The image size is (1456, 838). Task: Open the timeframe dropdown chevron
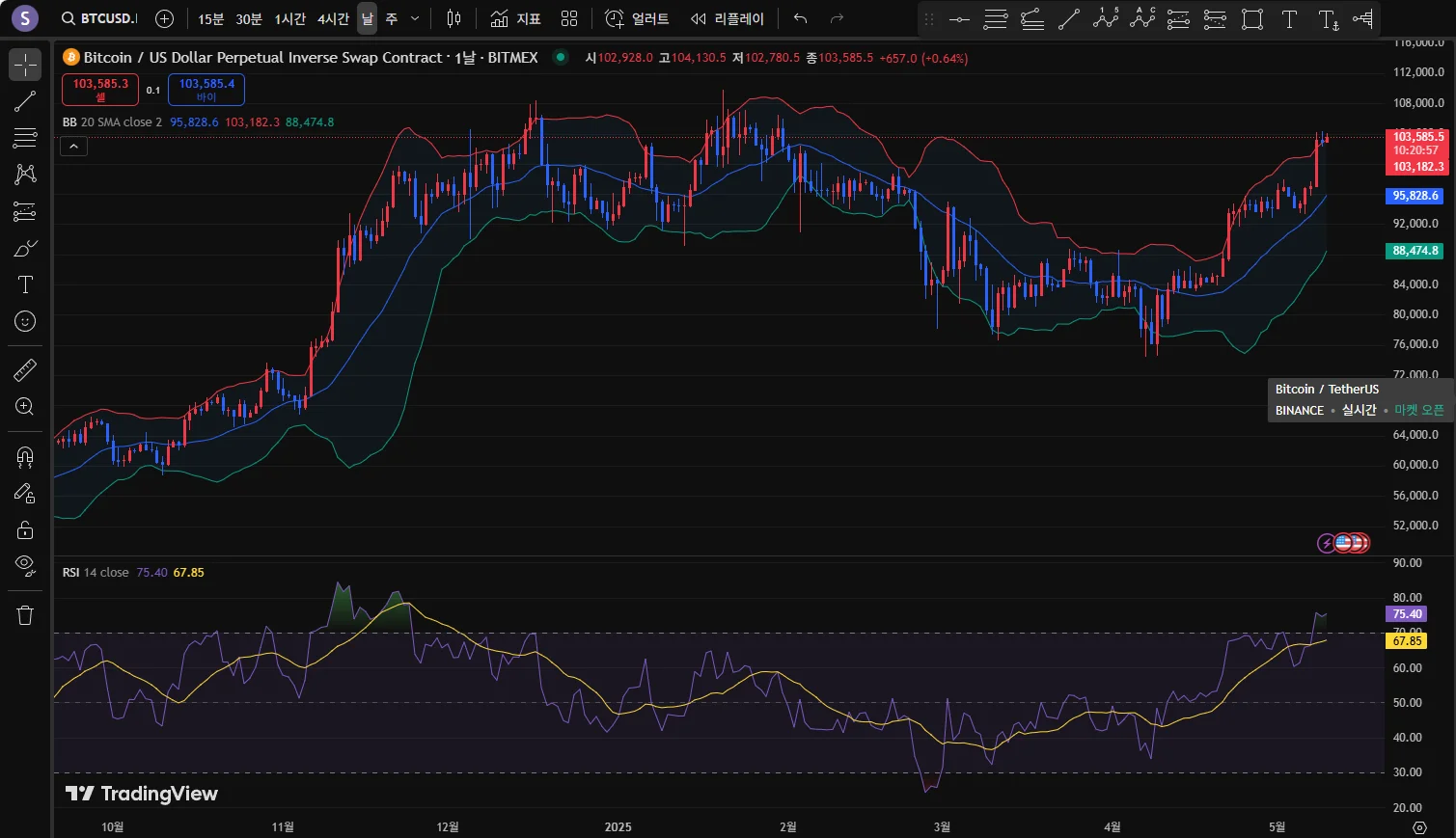415,18
